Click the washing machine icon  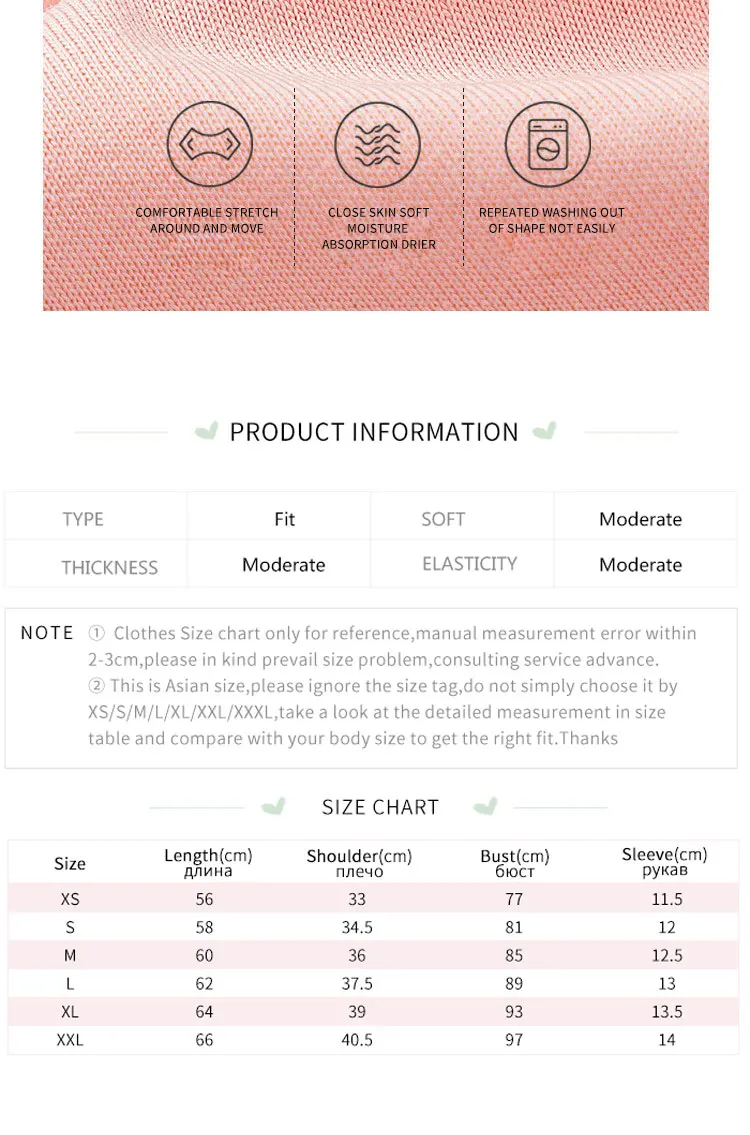point(547,145)
